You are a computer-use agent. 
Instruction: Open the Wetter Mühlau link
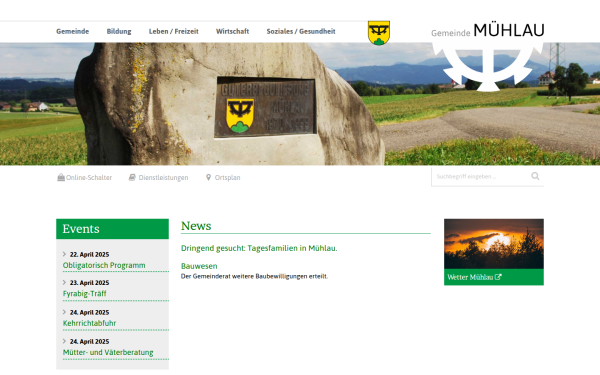click(470, 277)
